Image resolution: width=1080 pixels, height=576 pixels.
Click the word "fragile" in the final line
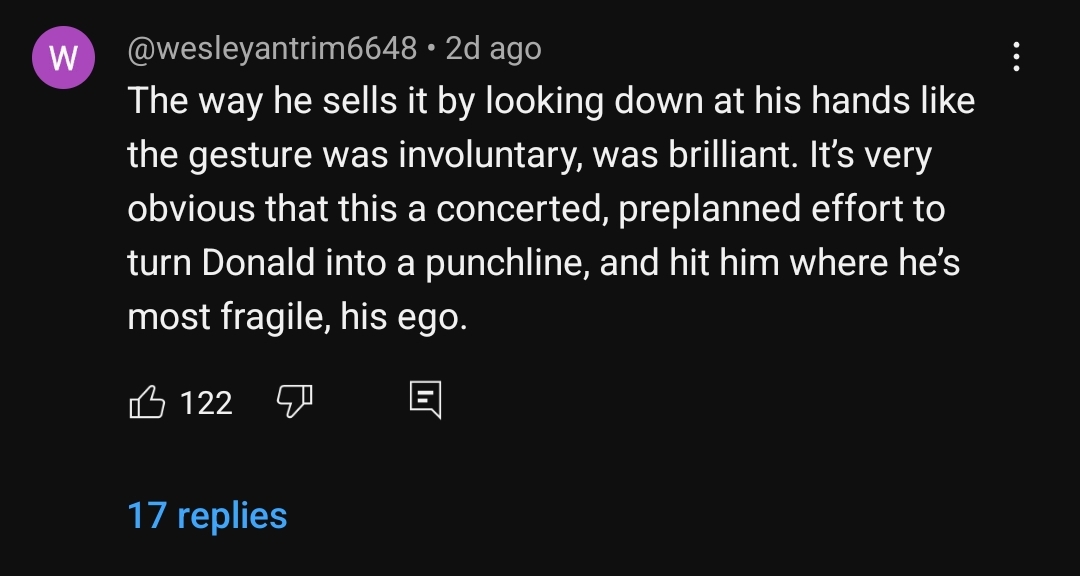pos(272,318)
